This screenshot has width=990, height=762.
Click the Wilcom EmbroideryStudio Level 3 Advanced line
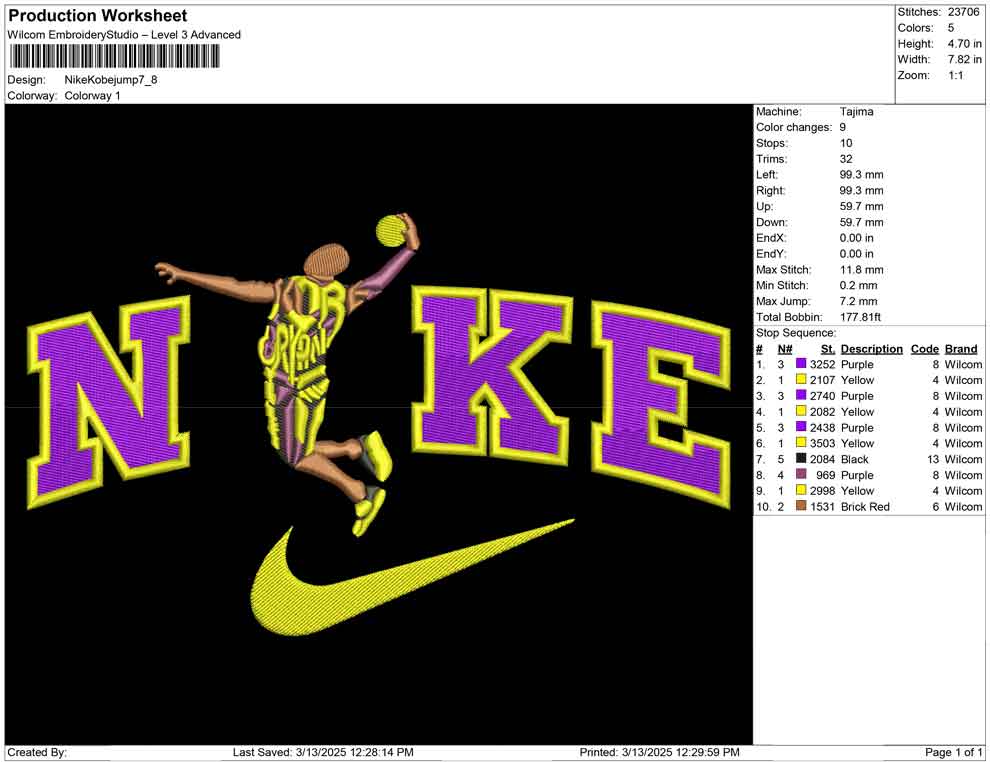coord(124,35)
